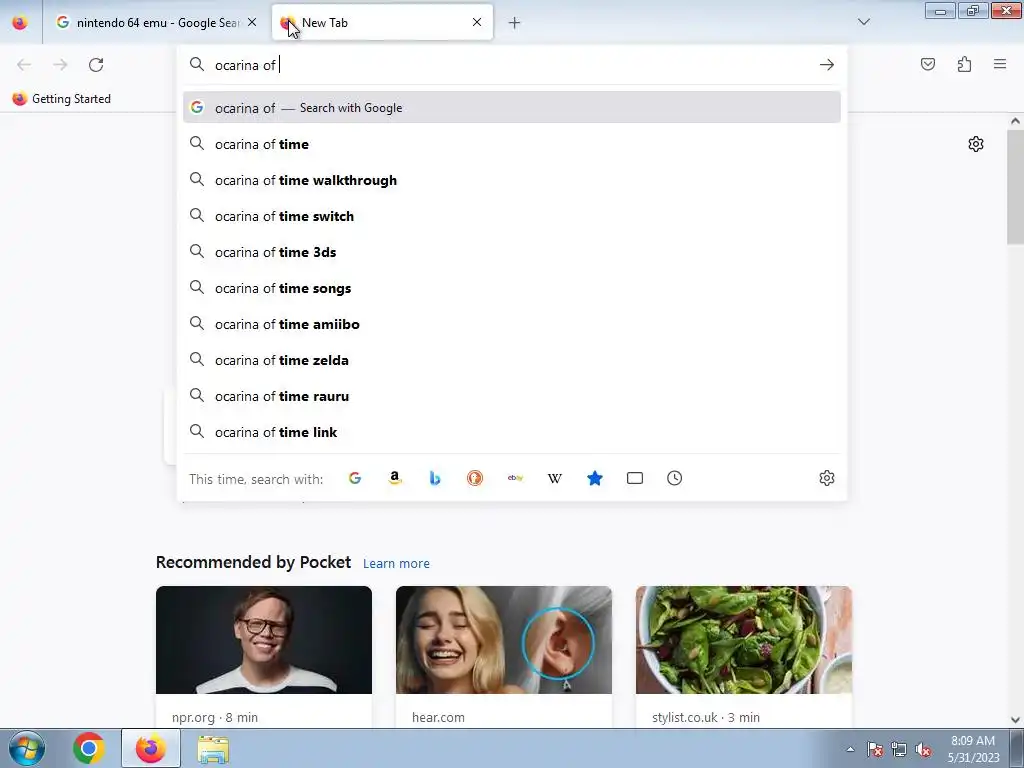The width and height of the screenshot is (1024, 768).
Task: Pick suggestion 'ocarina of time zelda'
Action: click(x=511, y=360)
